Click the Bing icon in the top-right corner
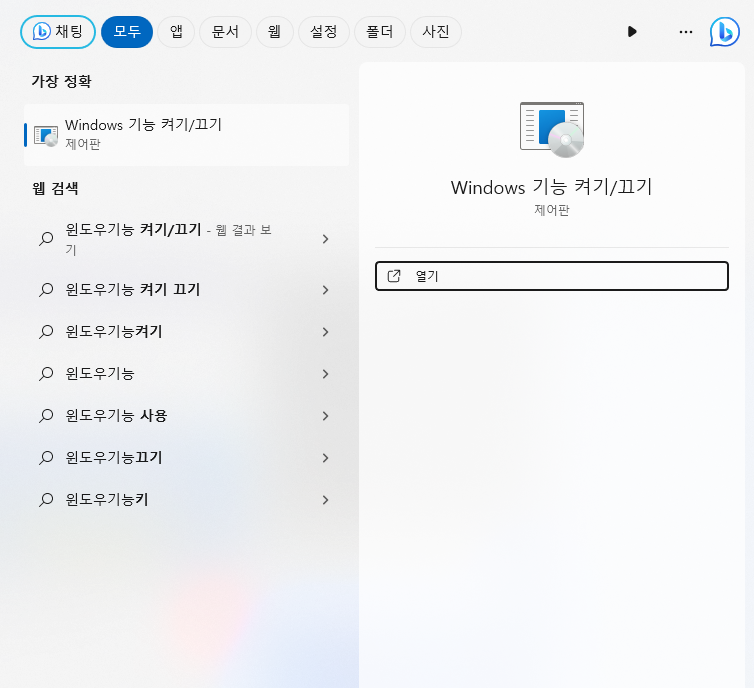The width and height of the screenshot is (754, 688). pyautogui.click(x=725, y=32)
